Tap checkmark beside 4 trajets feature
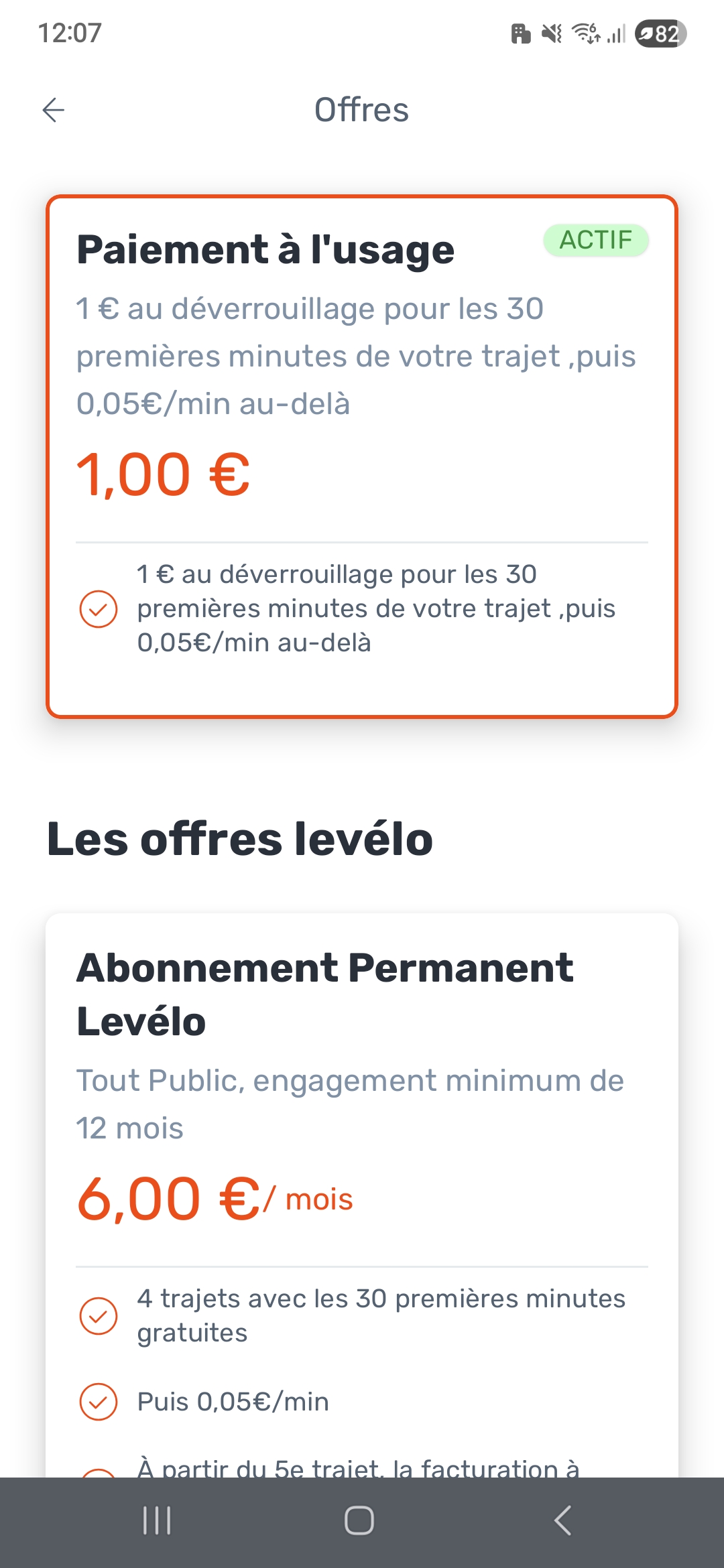The image size is (724, 1568). point(99,1315)
